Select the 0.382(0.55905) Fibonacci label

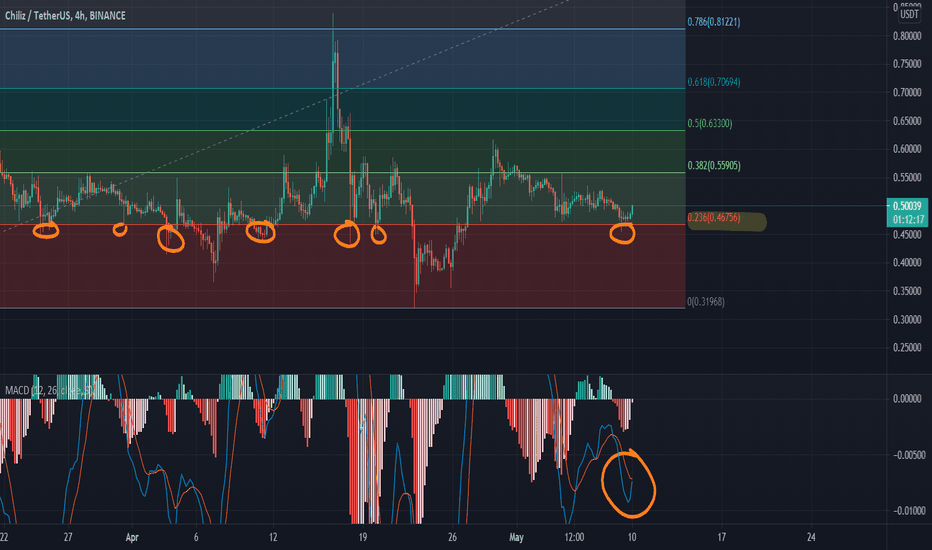(x=714, y=165)
